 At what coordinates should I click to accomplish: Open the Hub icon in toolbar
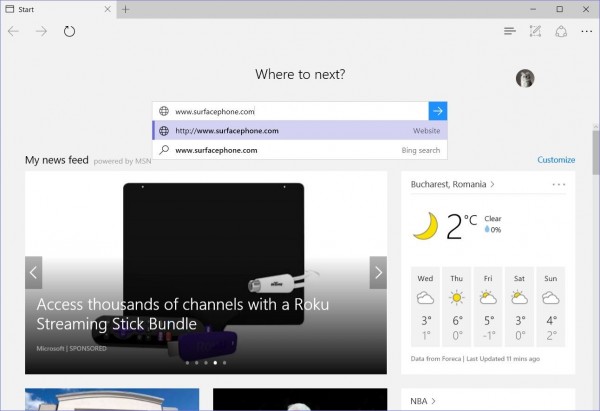[x=510, y=31]
